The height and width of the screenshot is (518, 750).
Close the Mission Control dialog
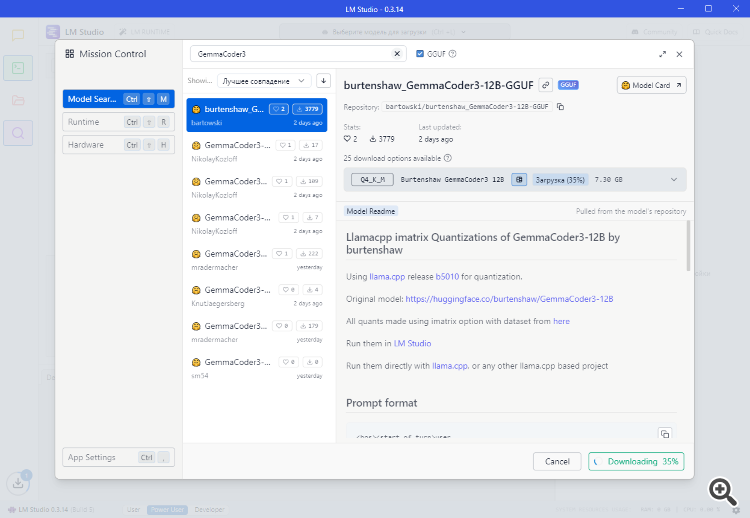pyautogui.click(x=679, y=54)
